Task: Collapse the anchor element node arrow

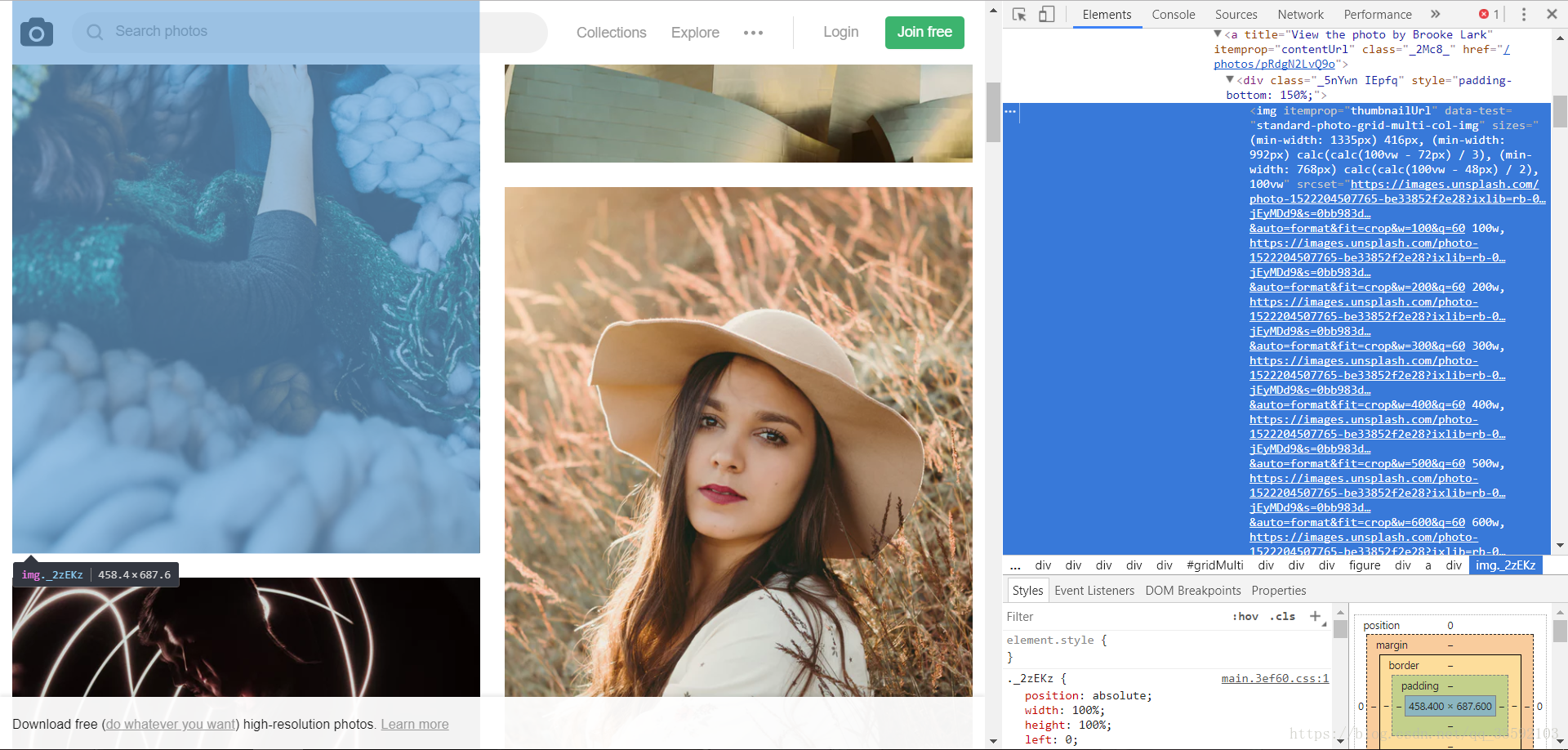Action: point(1218,34)
